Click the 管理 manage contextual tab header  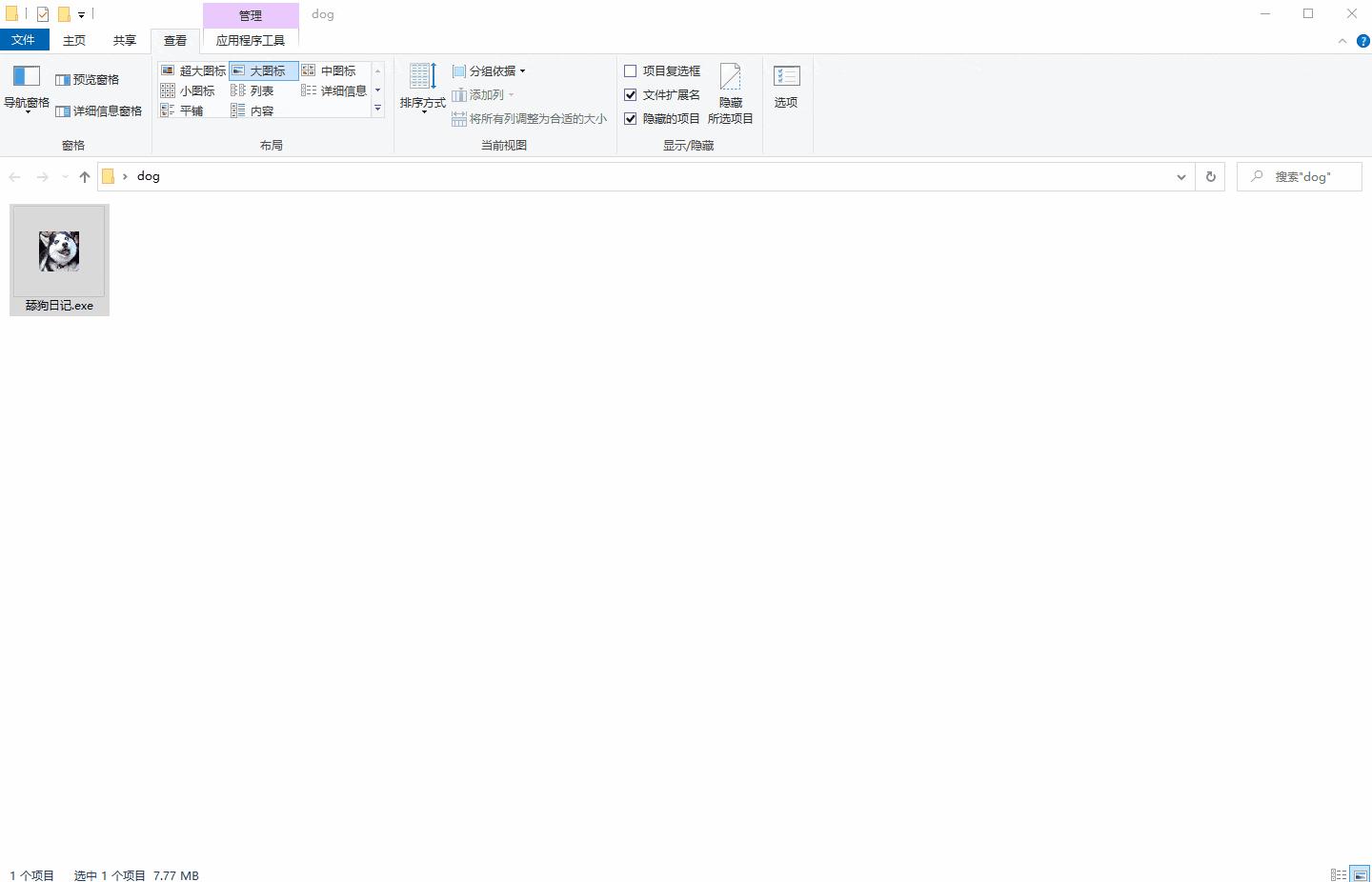point(251,15)
